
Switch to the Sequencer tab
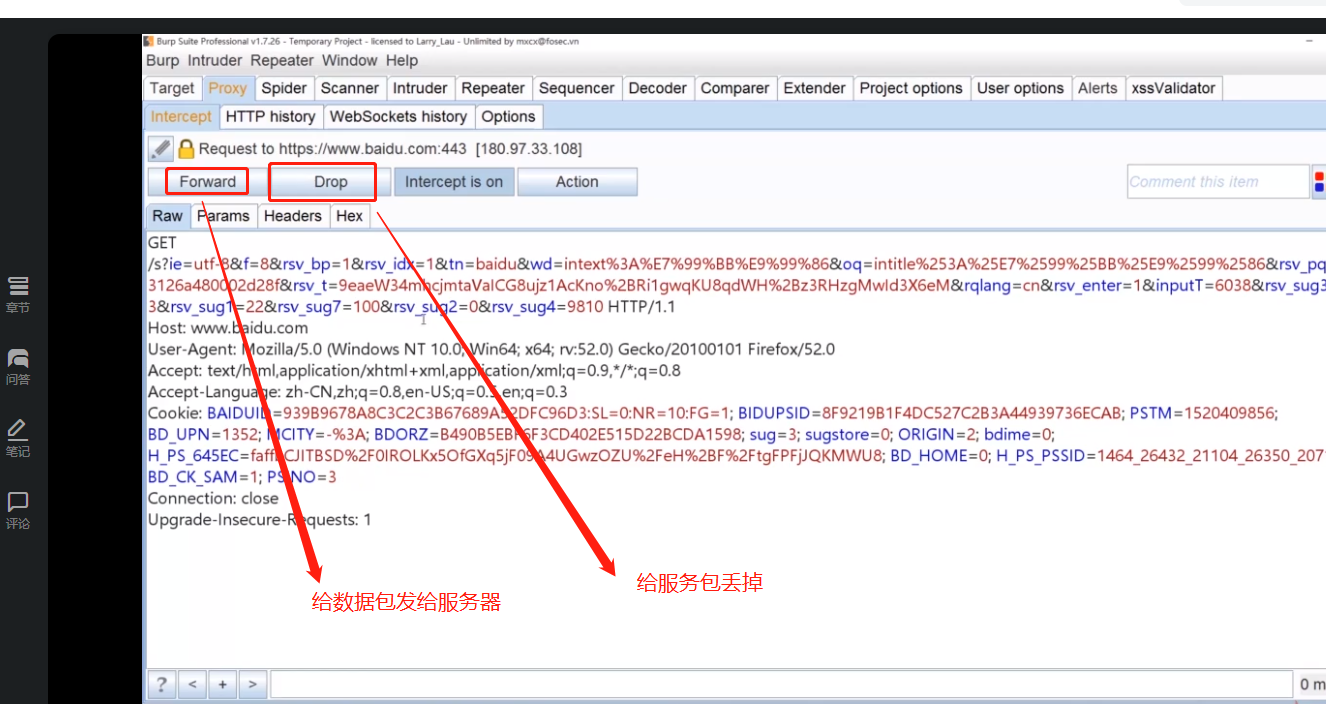tap(577, 88)
